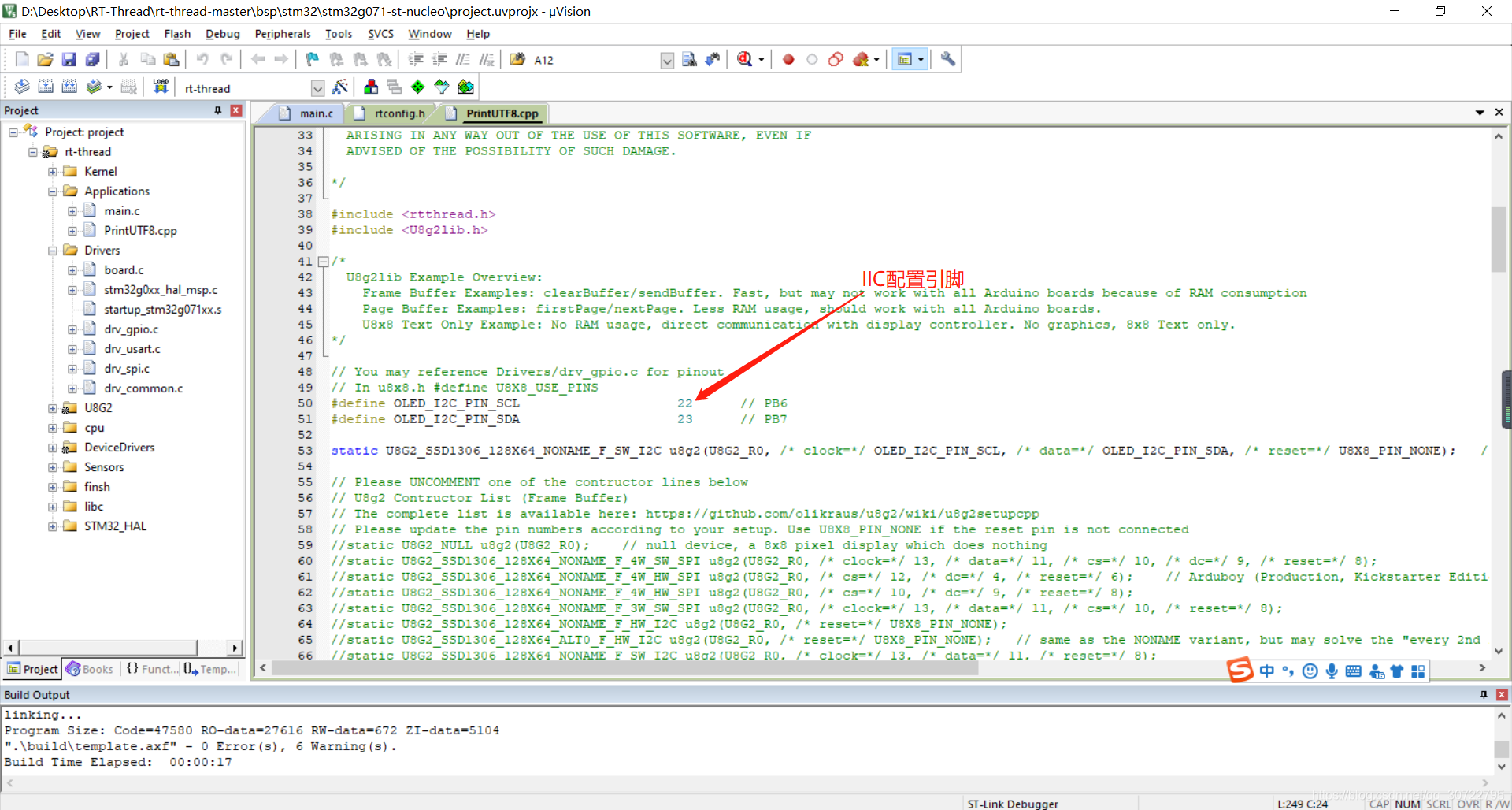This screenshot has width=1512, height=810.
Task: Select startup_stm32g071xx.s in the tree
Action: click(162, 310)
